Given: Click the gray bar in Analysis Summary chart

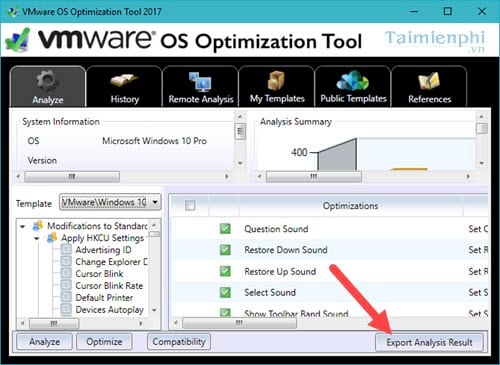Looking at the screenshot, I should (x=337, y=157).
